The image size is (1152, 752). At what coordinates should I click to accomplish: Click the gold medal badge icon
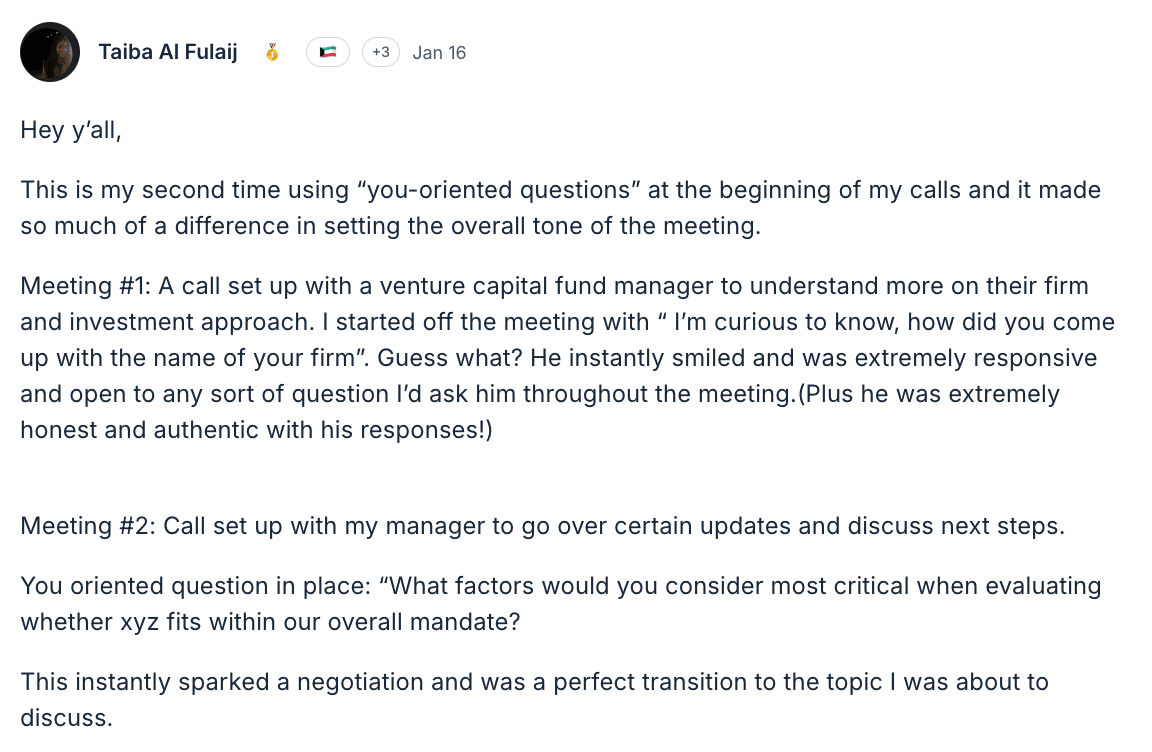click(x=272, y=52)
